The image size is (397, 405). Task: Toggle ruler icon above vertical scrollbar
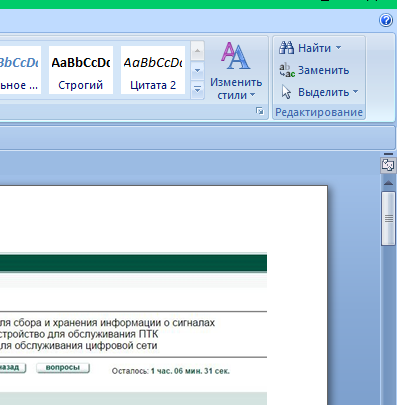(x=388, y=165)
